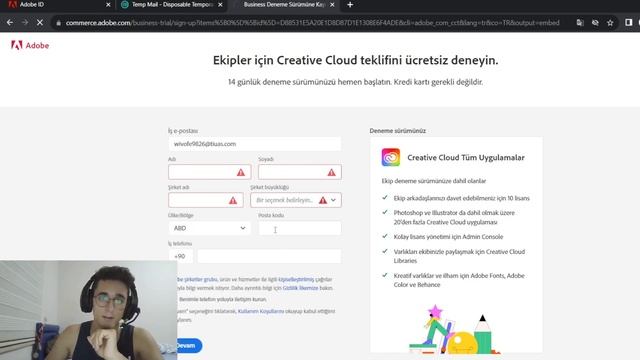The width and height of the screenshot is (640, 360).
Task: Click the Kolay lisans yönetimi için Admin Console text
Action: click(x=448, y=237)
